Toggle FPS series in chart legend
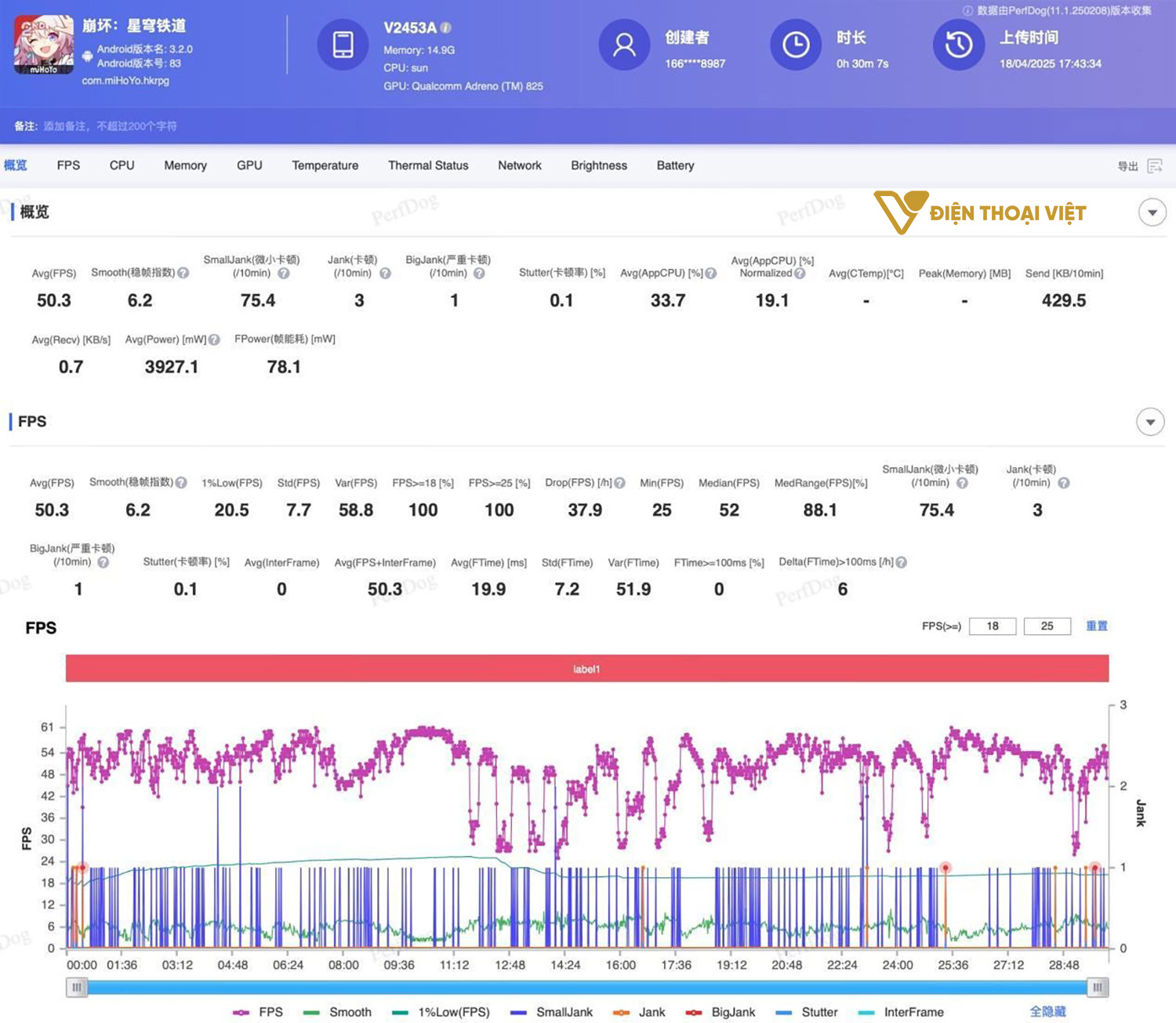This screenshot has width=1176, height=1023. (259, 1012)
